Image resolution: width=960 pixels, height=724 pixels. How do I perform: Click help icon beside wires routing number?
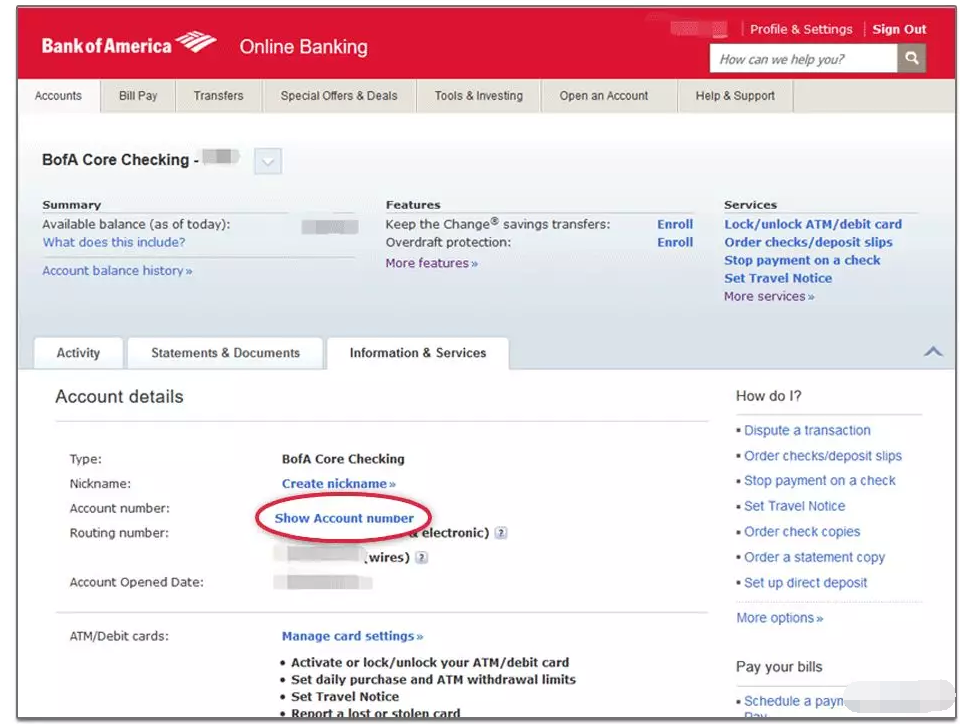(422, 558)
